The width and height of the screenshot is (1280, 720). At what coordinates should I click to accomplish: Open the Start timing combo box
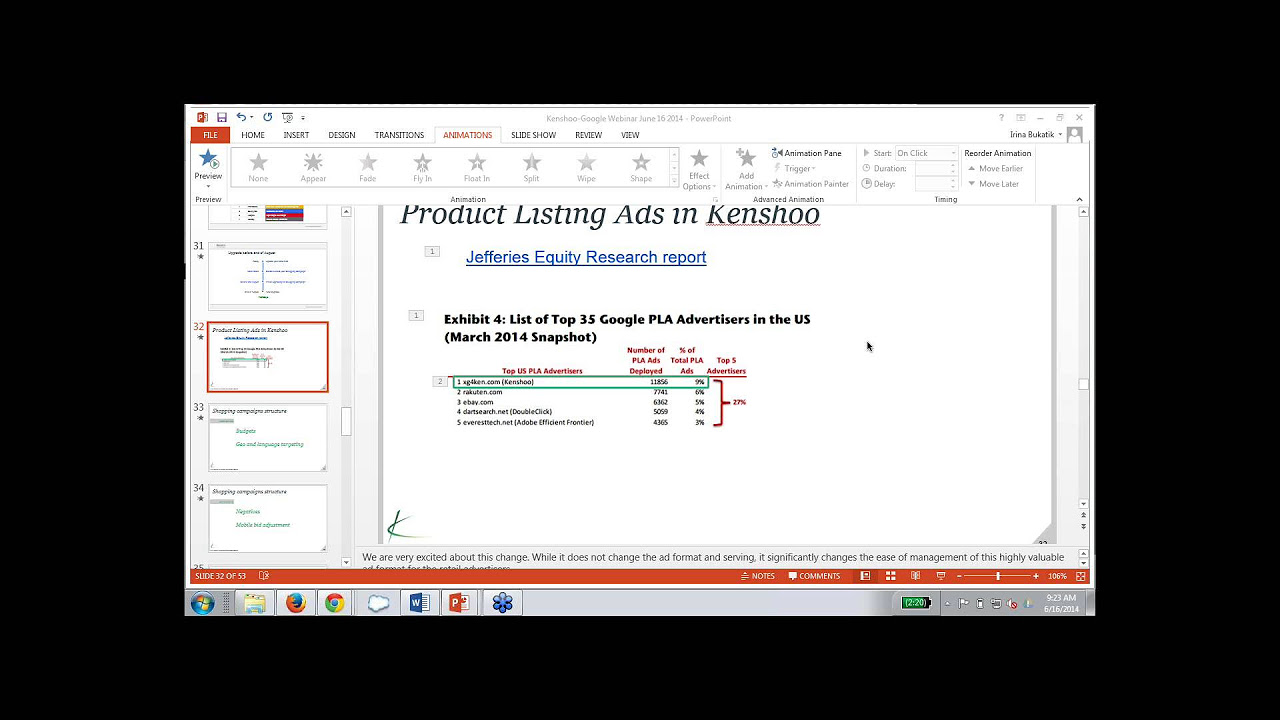pos(926,153)
